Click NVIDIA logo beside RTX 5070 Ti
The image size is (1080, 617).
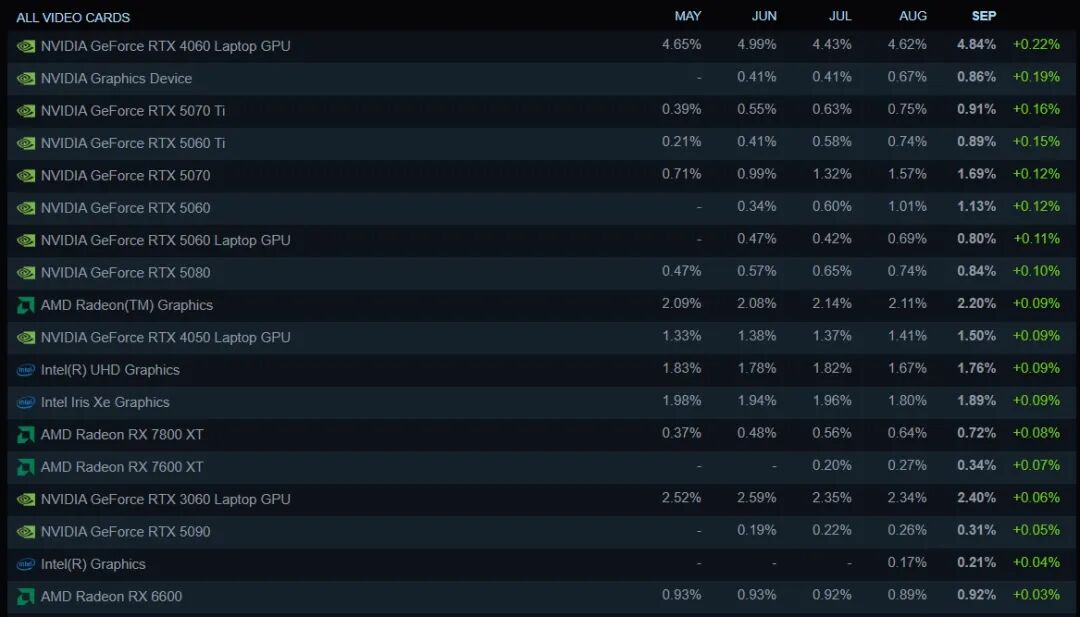25,111
